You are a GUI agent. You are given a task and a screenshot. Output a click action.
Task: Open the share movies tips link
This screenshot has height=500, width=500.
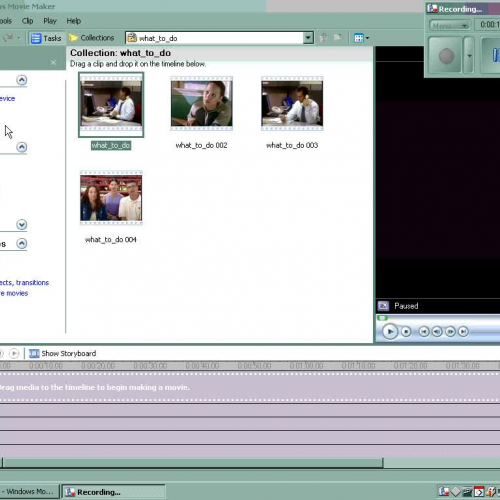14,293
